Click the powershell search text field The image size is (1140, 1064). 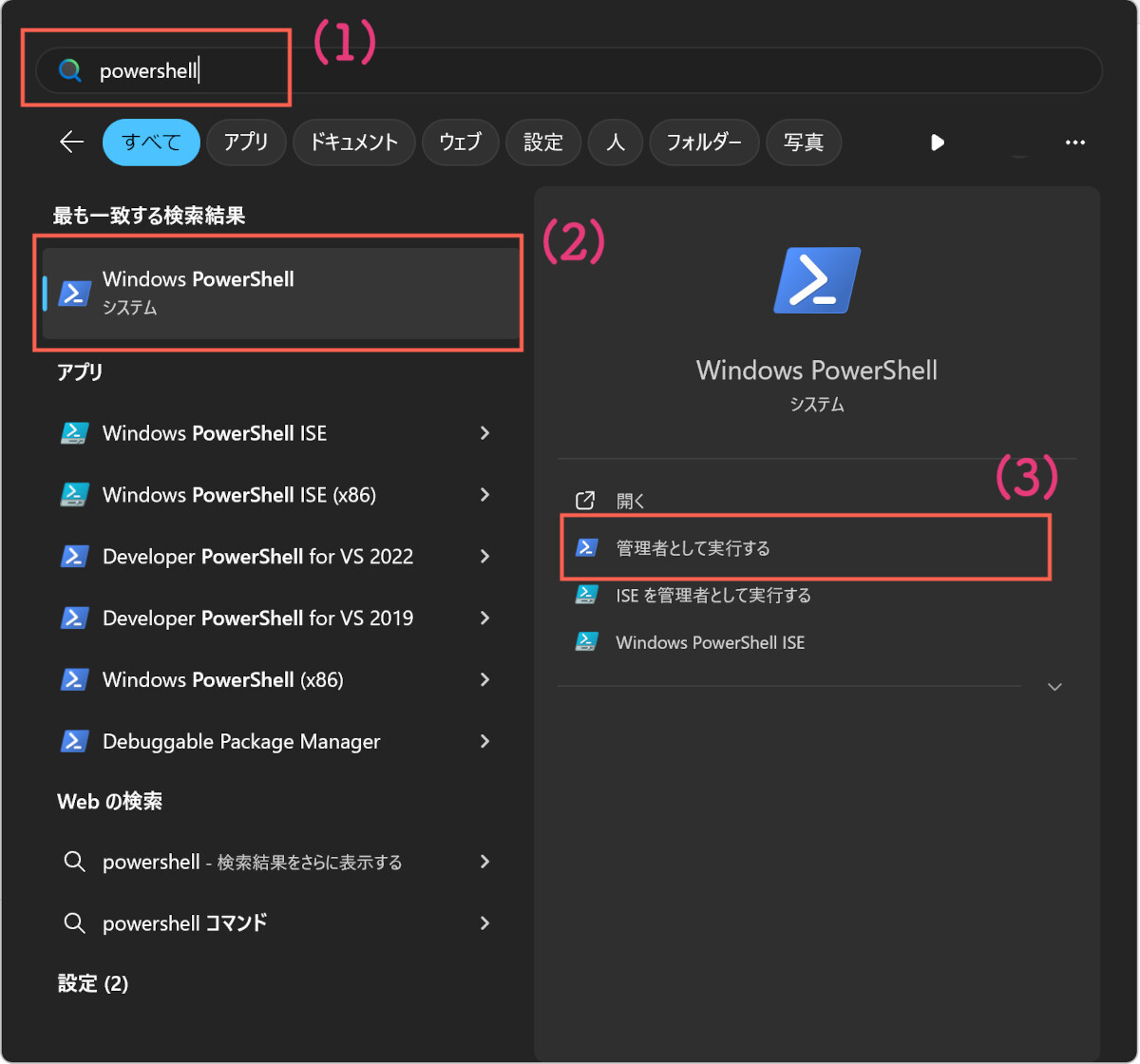coord(570,70)
